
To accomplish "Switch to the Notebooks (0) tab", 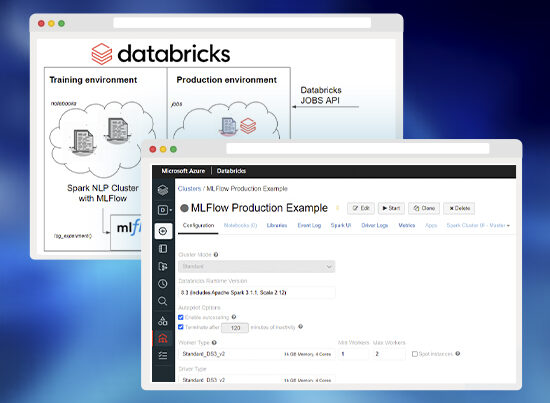I will coord(240,225).
